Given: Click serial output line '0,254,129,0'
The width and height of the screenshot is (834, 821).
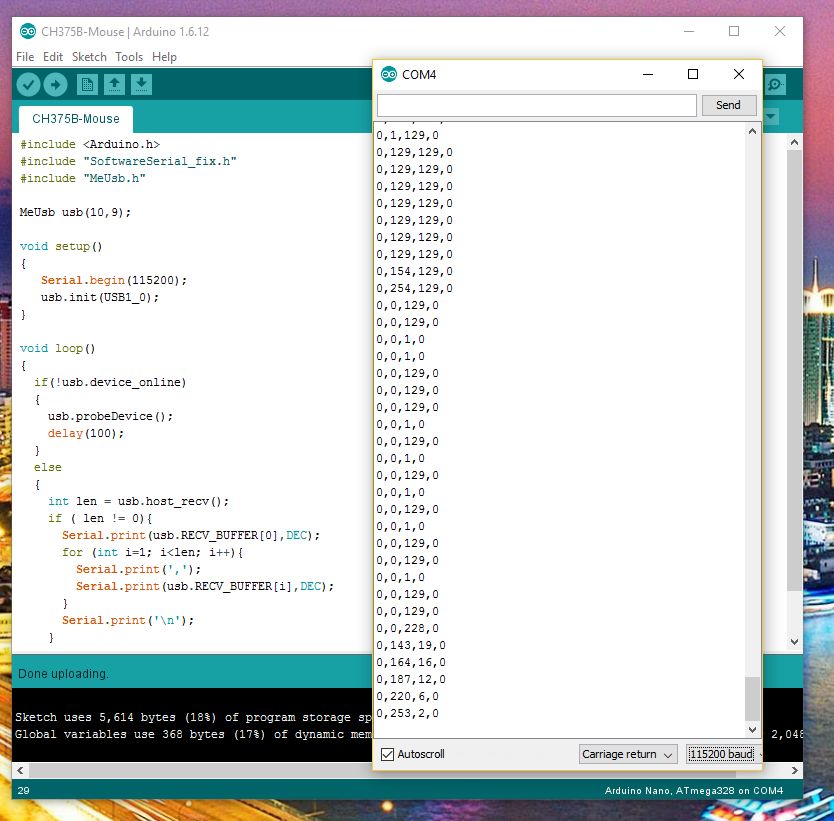Looking at the screenshot, I should tap(414, 288).
